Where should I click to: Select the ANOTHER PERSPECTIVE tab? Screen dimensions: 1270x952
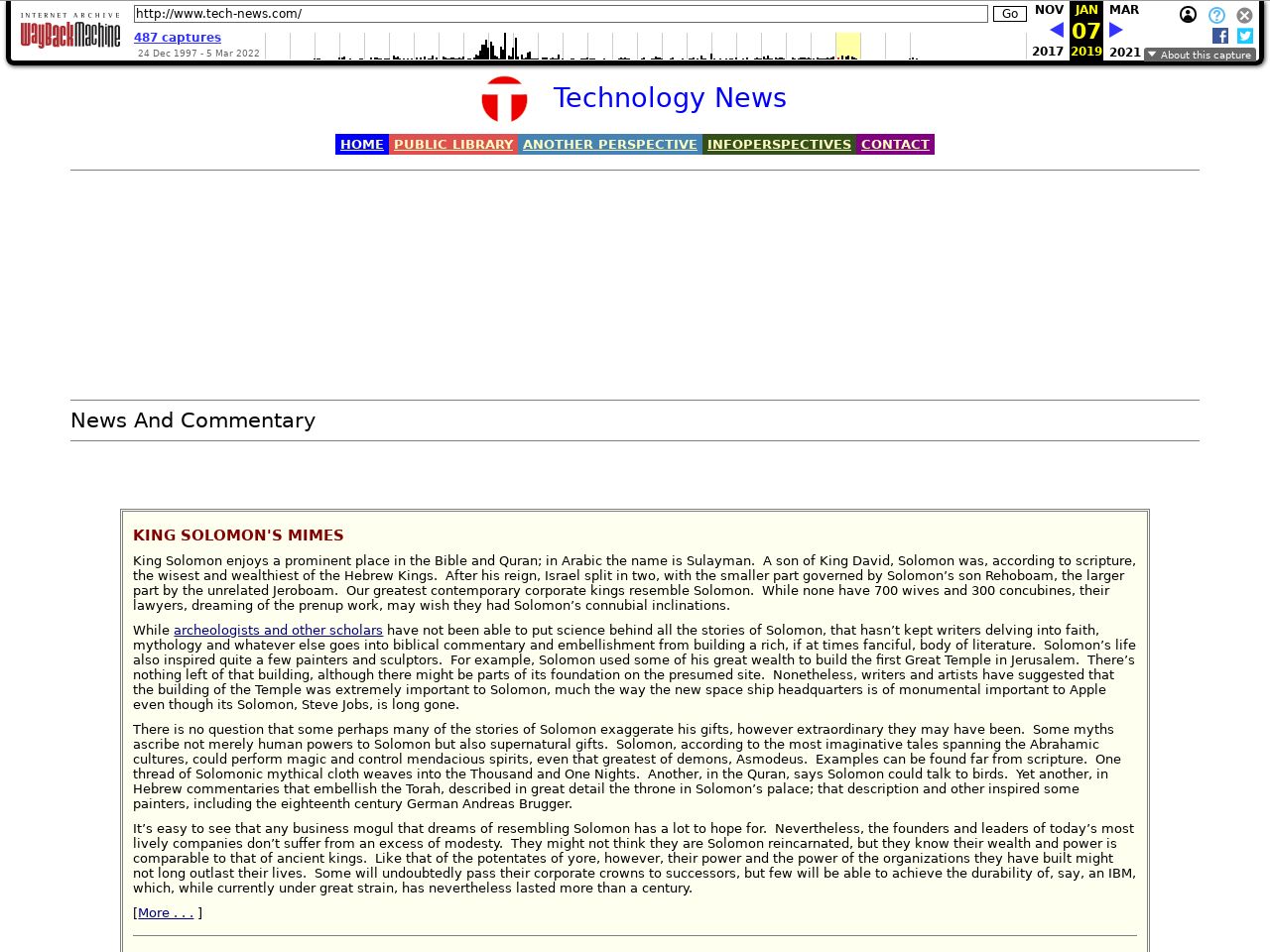pyautogui.click(x=609, y=145)
